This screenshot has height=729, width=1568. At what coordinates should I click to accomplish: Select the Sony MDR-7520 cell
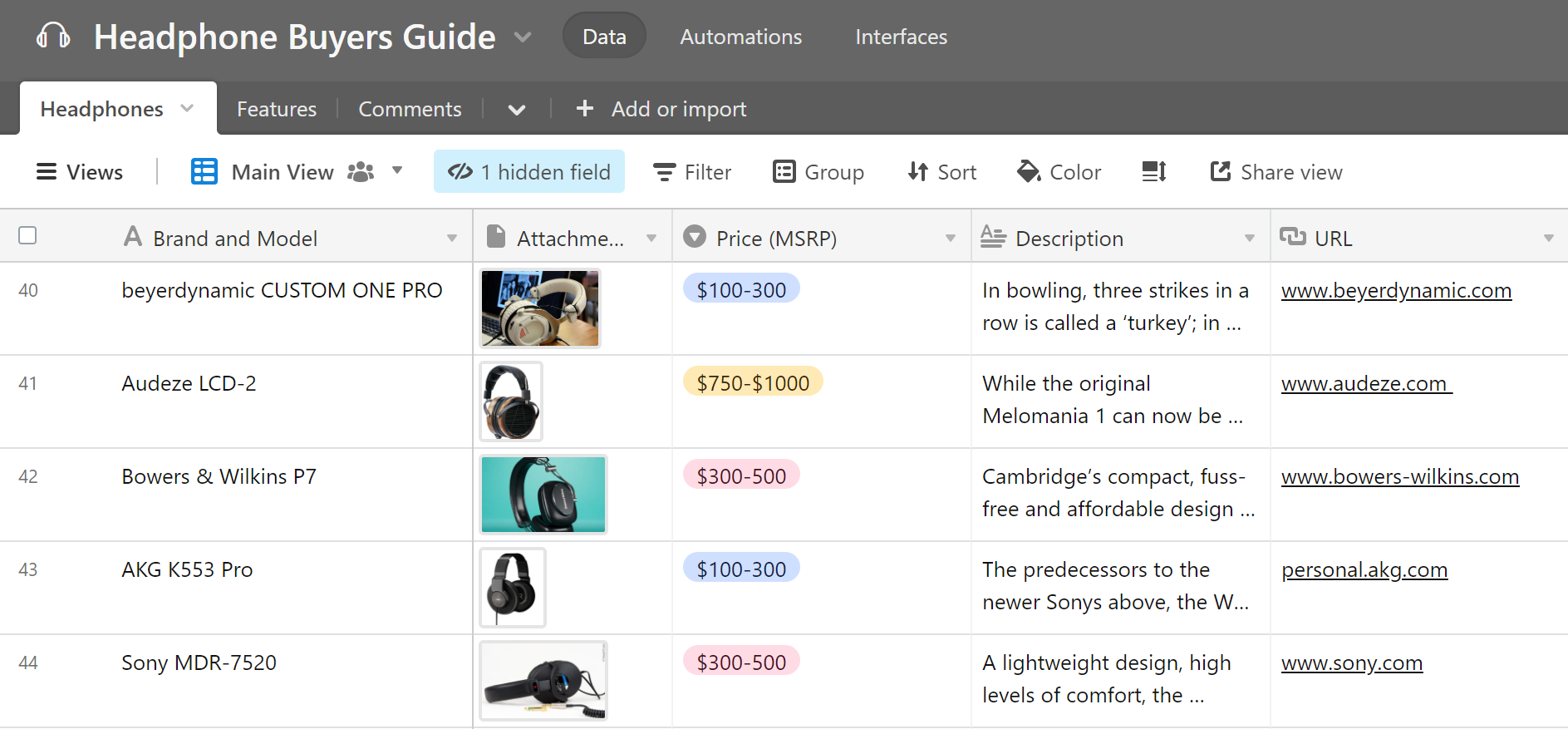coord(283,681)
